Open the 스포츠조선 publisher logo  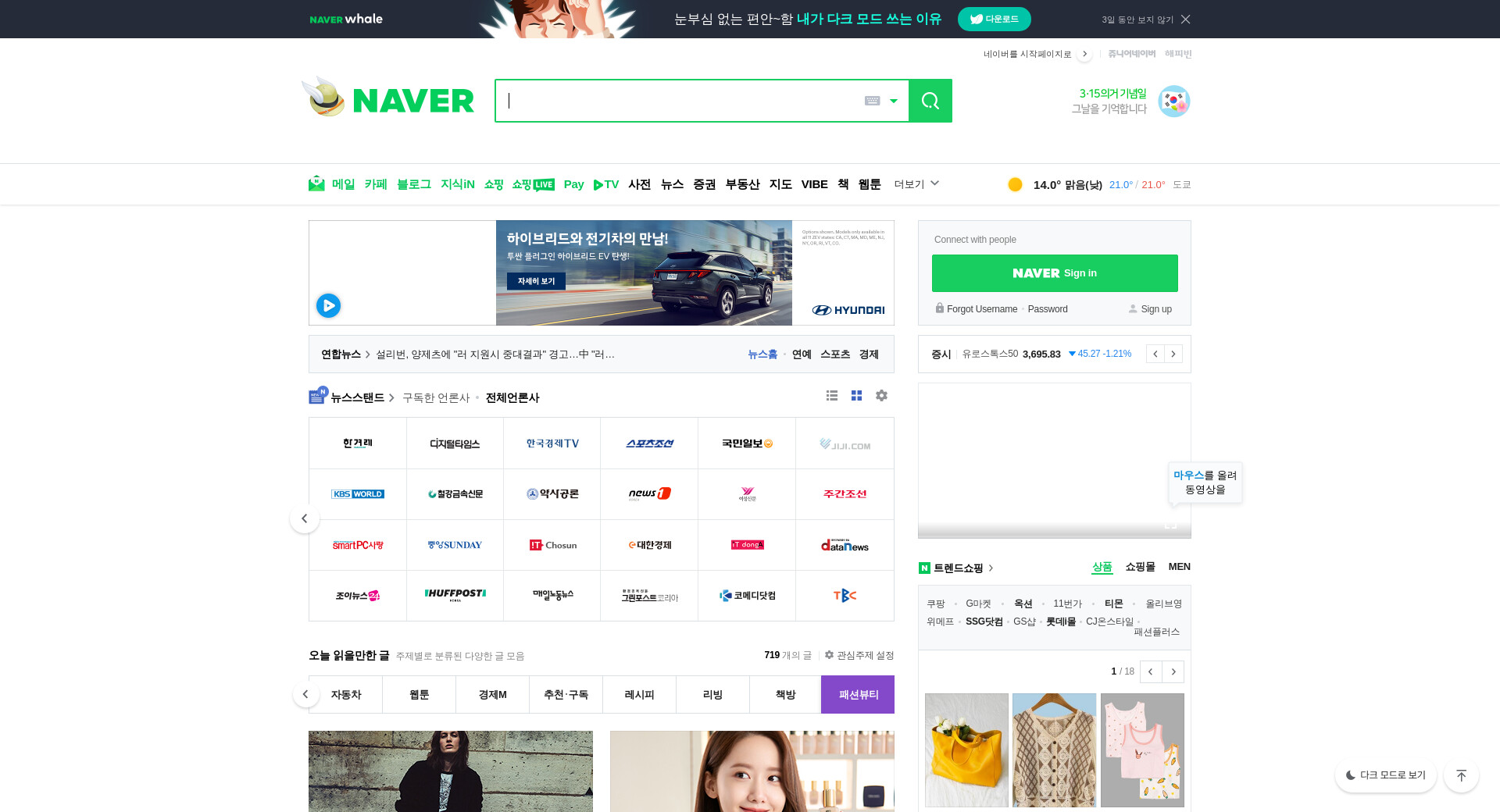tap(649, 443)
